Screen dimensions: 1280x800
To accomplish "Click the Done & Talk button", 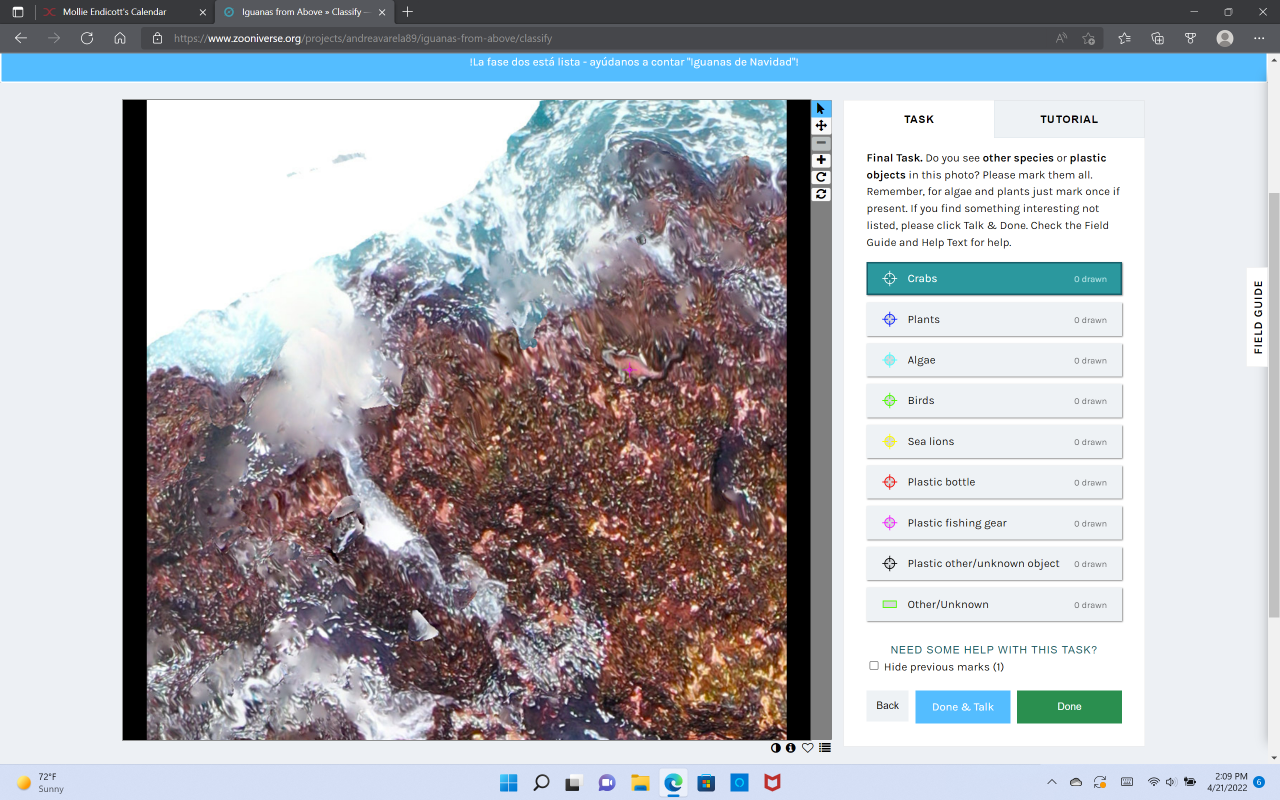I will pyautogui.click(x=962, y=707).
